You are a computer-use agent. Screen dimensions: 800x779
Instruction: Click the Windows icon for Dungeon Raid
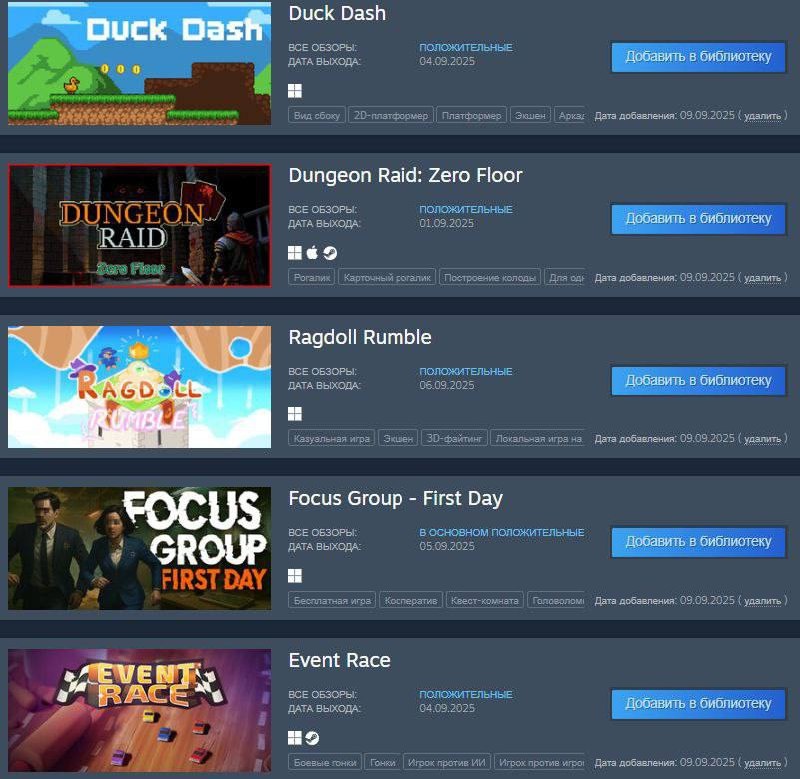click(295, 253)
